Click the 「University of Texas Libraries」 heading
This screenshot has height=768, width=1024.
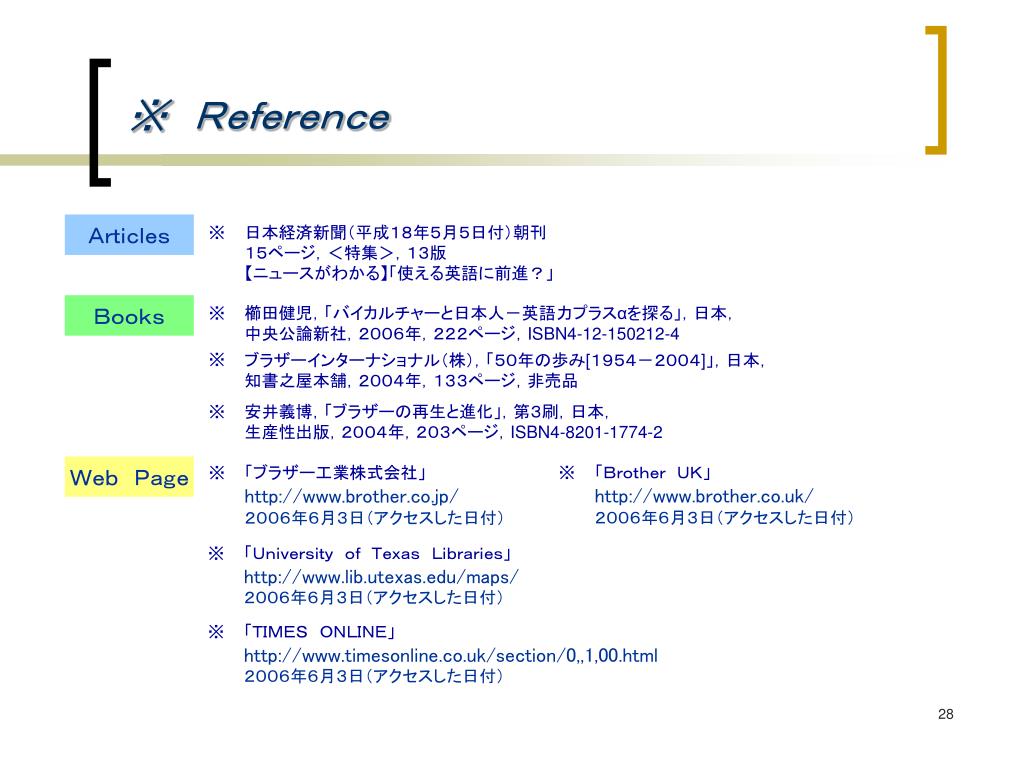coord(377,554)
